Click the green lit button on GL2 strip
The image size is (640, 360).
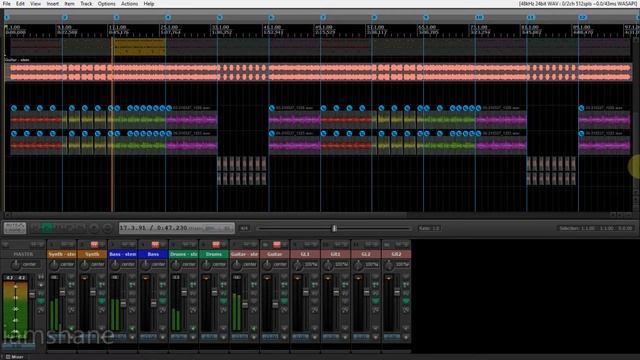tap(376, 301)
